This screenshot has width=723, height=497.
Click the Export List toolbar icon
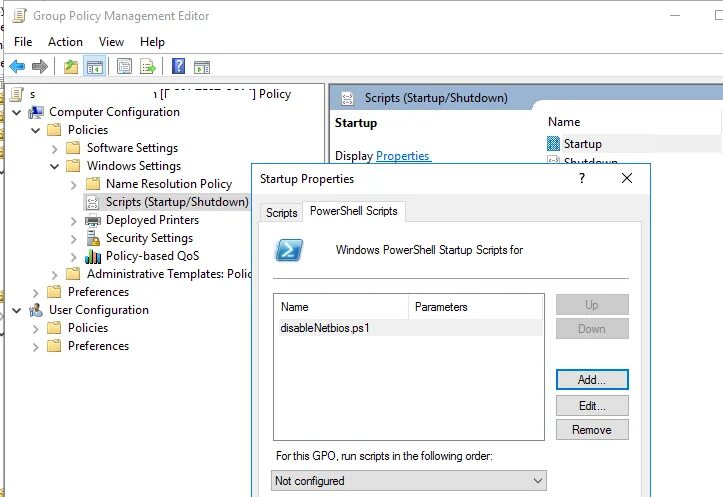pyautogui.click(x=148, y=67)
